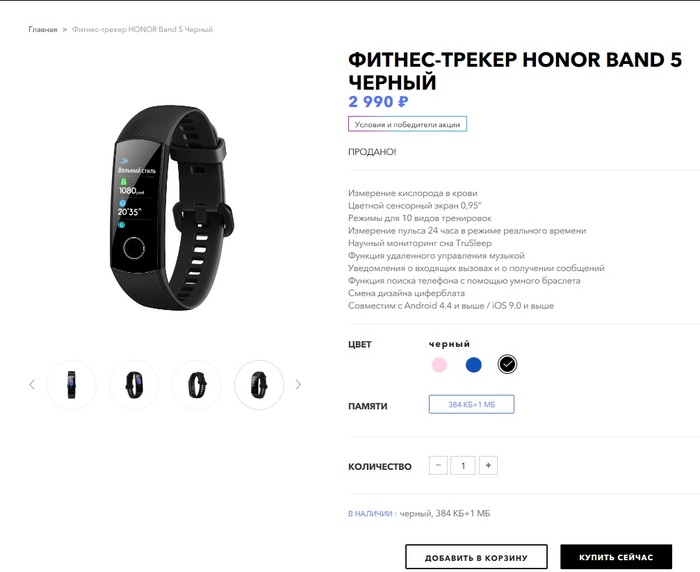Open Условия и победители акции link
700x572 pixels.
[408, 125]
